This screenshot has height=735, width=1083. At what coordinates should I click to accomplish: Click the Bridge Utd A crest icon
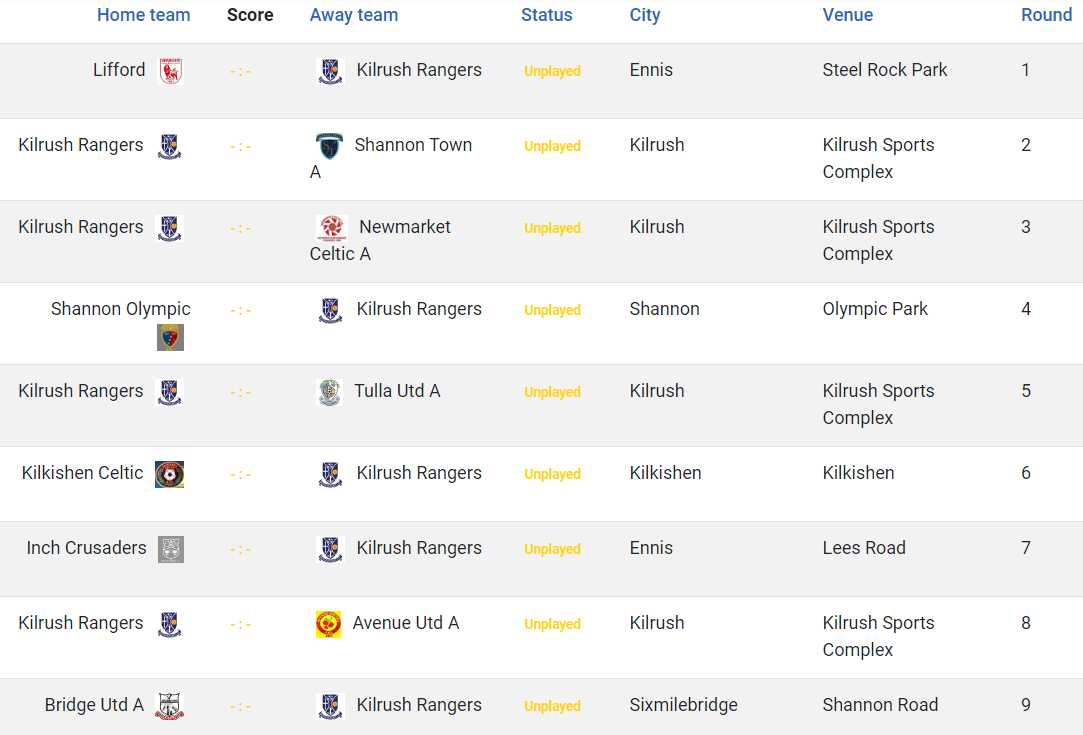click(x=170, y=706)
